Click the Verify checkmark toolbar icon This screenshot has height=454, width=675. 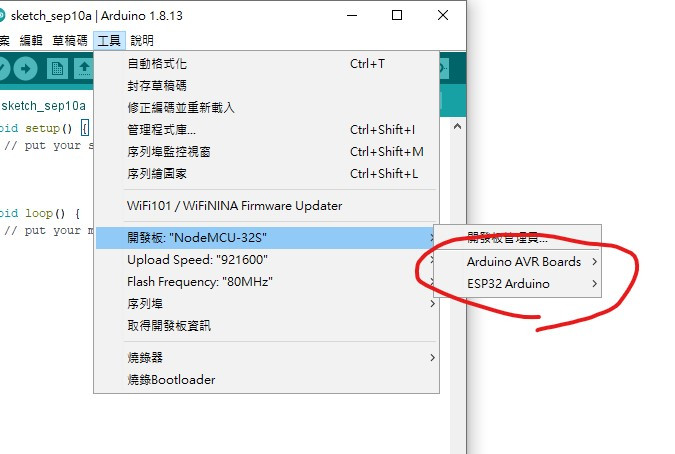(3, 68)
